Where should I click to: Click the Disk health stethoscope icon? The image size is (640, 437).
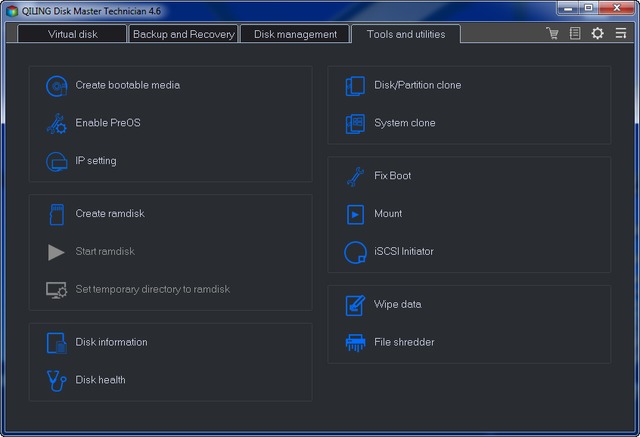pyautogui.click(x=56, y=380)
